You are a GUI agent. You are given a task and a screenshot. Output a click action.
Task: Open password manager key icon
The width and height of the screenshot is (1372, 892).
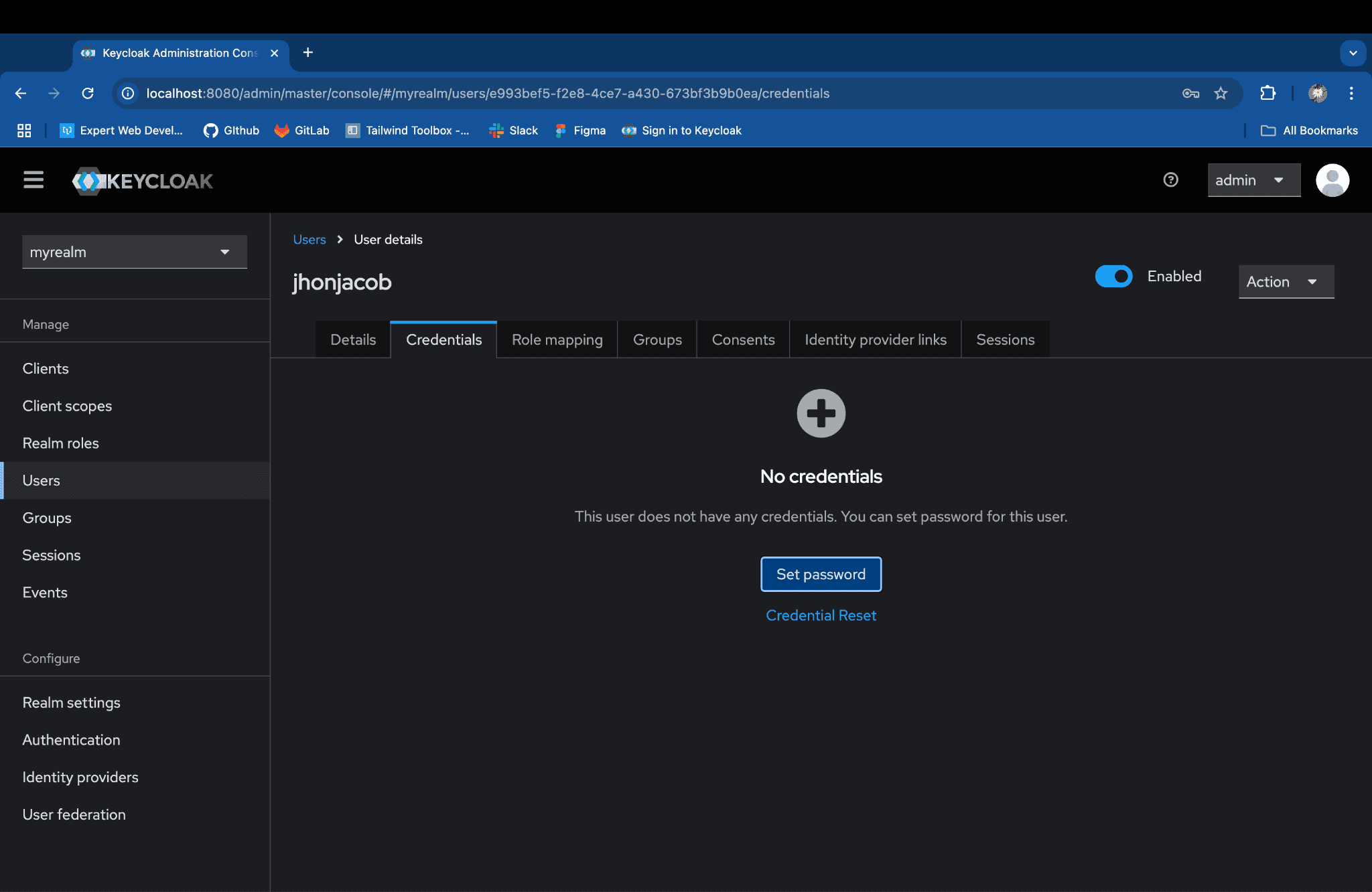[x=1190, y=93]
